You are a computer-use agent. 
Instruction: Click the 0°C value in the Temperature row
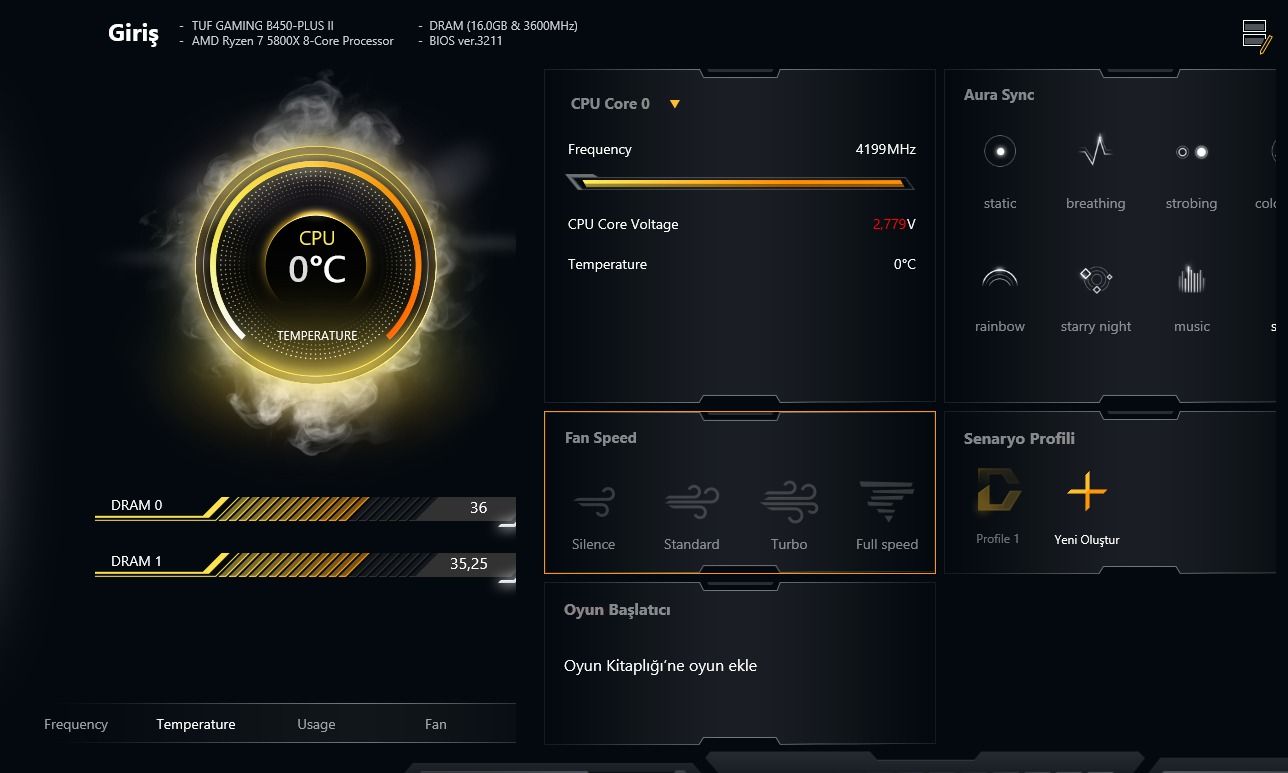pyautogui.click(x=905, y=264)
